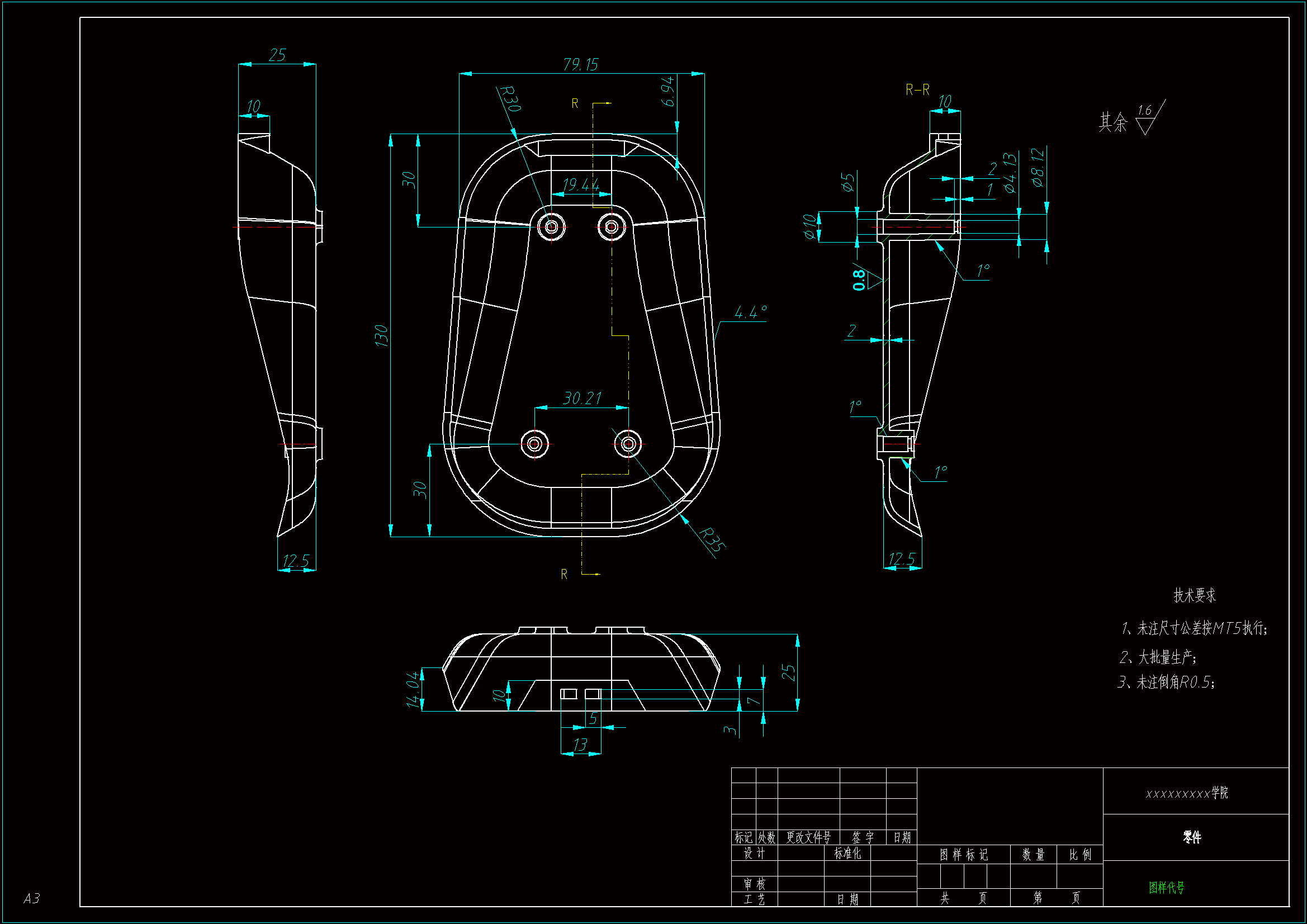This screenshot has height=924, width=1307.
Task: Select the 19.44 hole spacing dimension
Action: 581,185
